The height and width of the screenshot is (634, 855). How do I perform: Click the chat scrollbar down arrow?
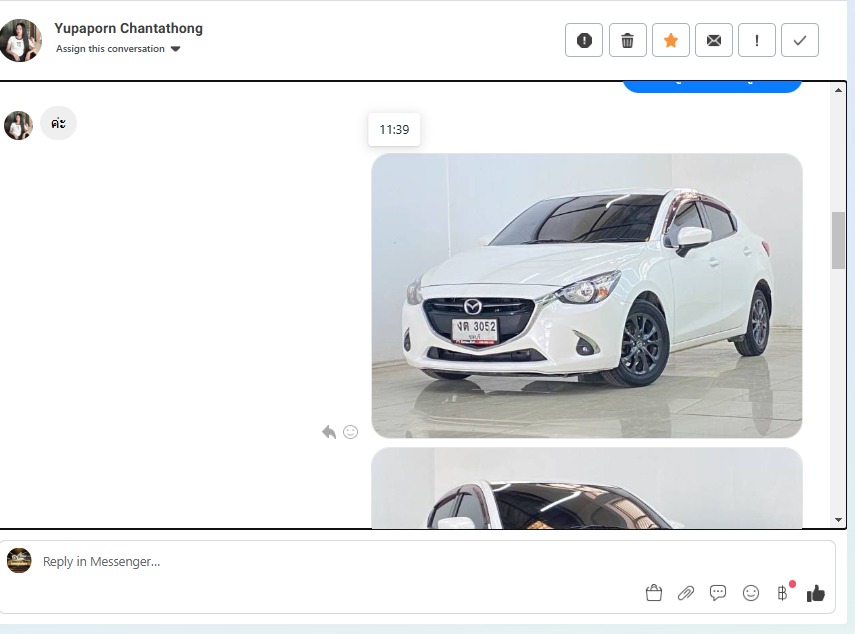pyautogui.click(x=838, y=520)
